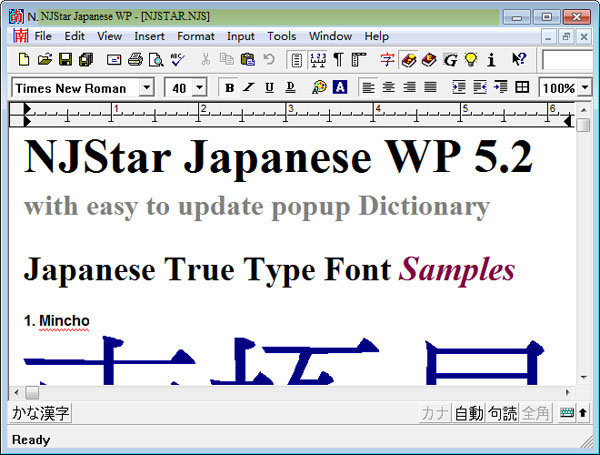Click the red kanji lookup icon
Image resolution: width=600 pixels, height=455 pixels.
click(387, 60)
